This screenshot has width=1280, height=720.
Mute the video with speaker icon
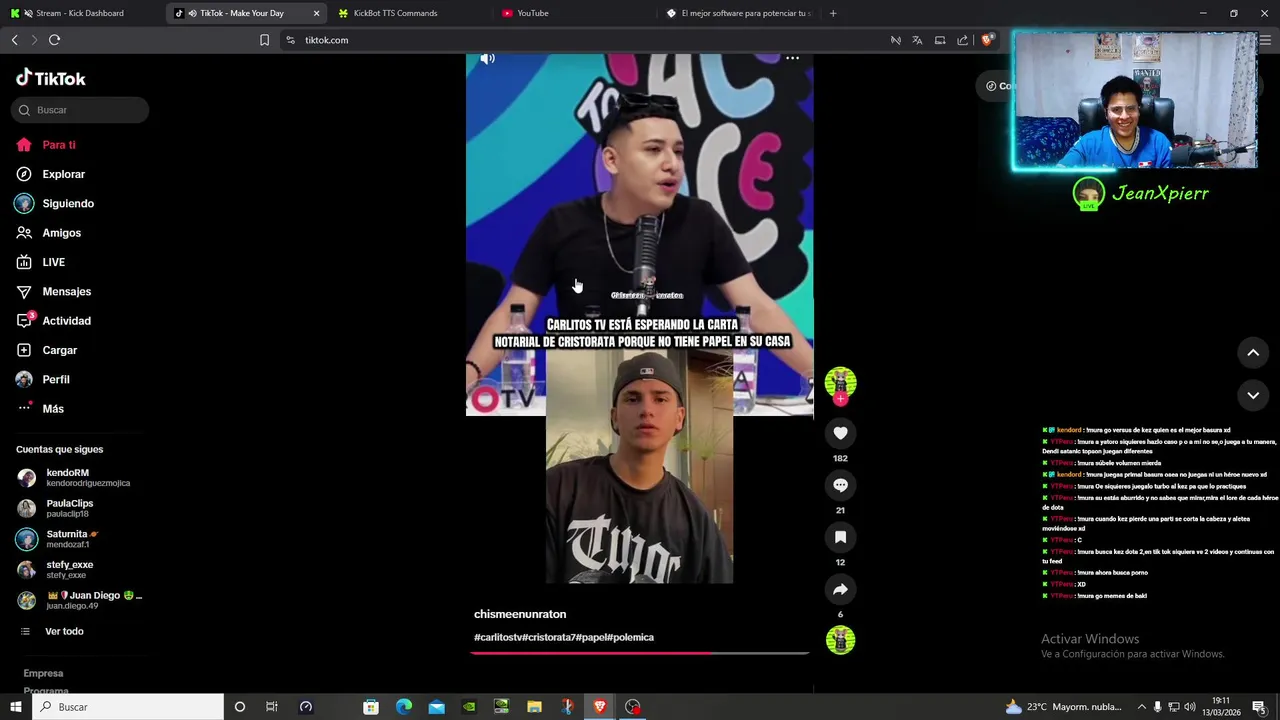coord(487,59)
